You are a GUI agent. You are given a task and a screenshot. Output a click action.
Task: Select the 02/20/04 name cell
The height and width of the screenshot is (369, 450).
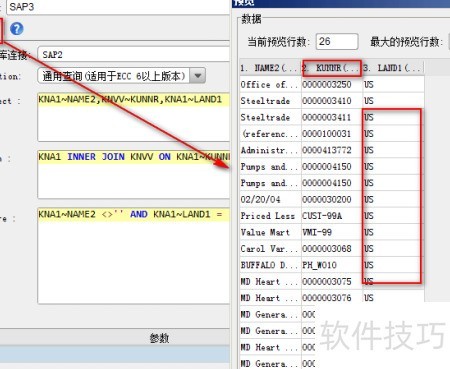click(270, 199)
